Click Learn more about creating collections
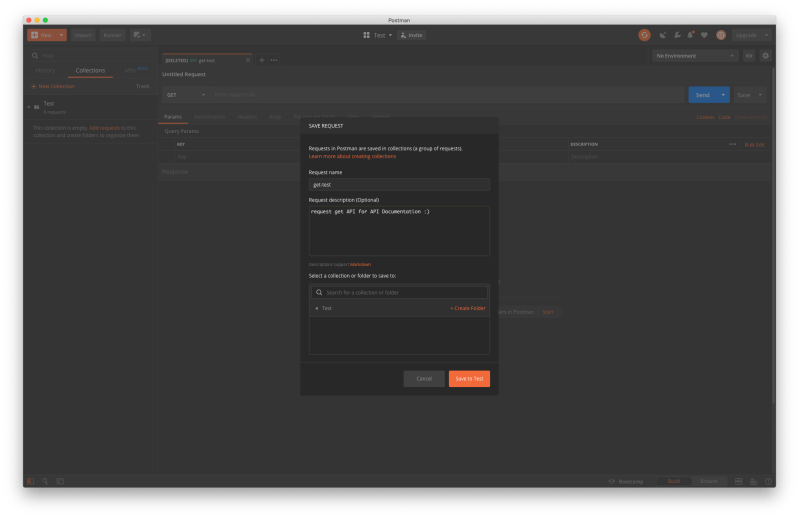The image size is (799, 518). pyautogui.click(x=352, y=156)
